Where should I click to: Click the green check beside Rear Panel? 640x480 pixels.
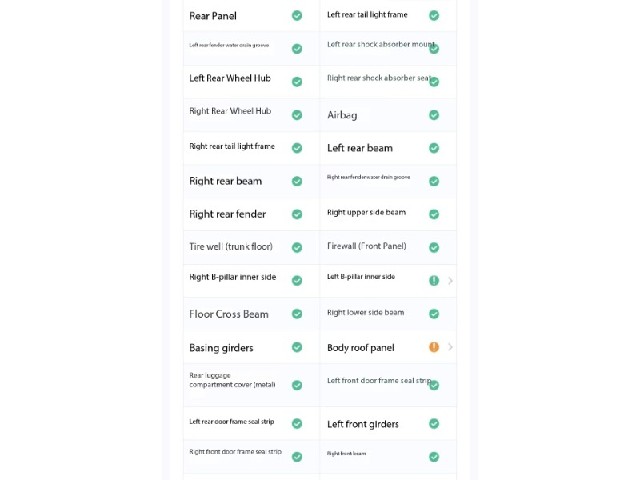tap(297, 16)
